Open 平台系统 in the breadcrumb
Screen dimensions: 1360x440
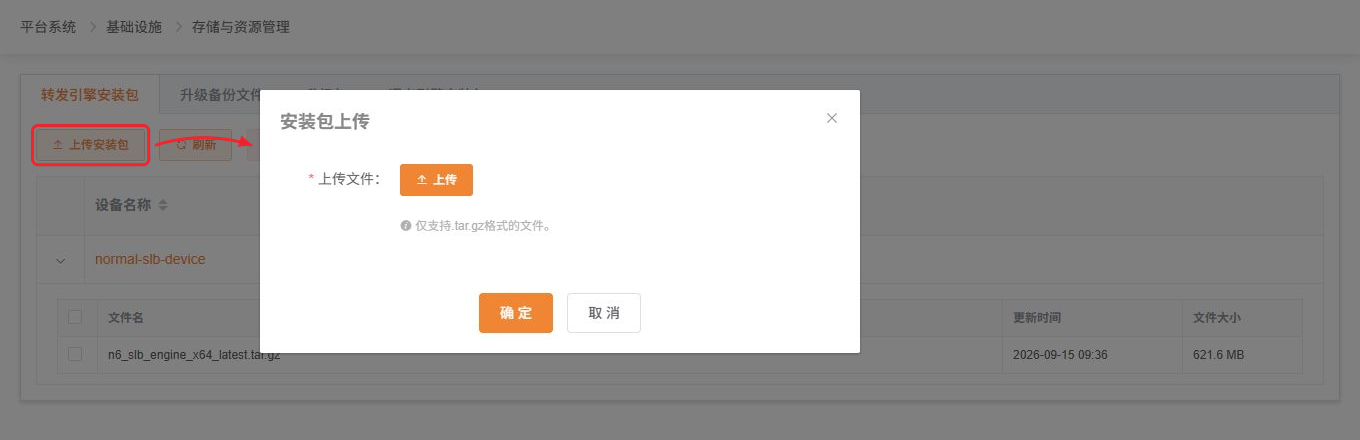tap(48, 27)
